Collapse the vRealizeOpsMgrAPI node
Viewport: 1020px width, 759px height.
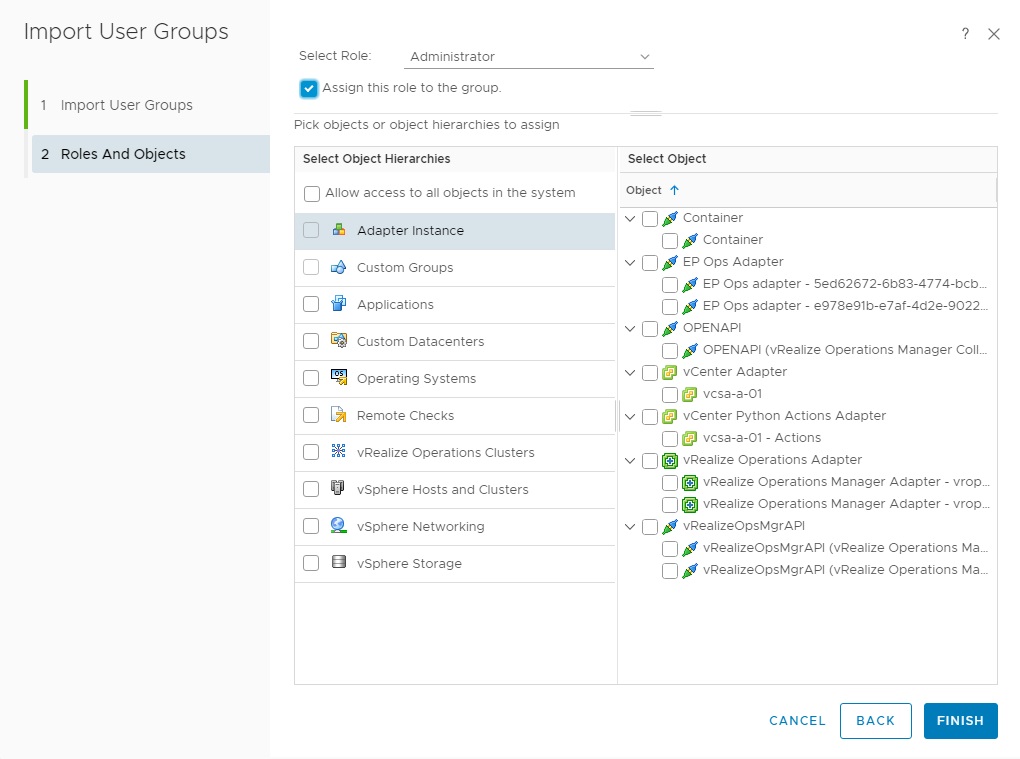click(x=630, y=526)
